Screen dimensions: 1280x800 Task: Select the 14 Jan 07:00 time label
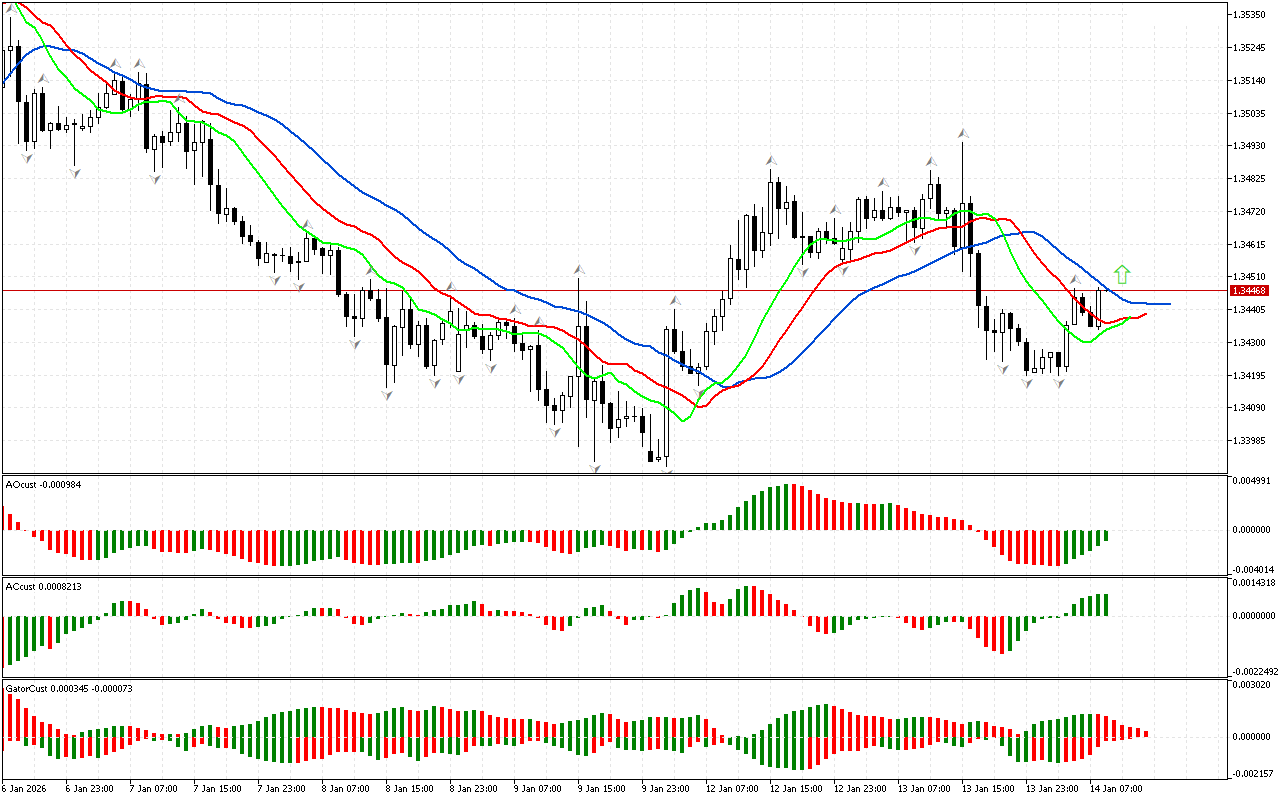pos(1115,788)
